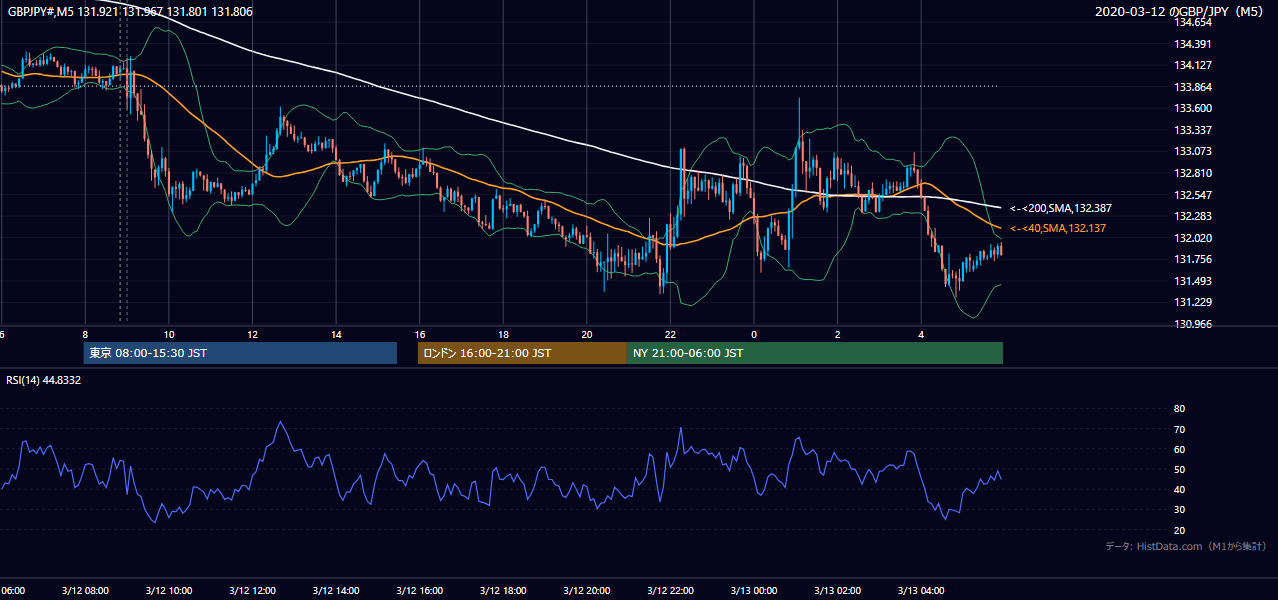Screen dimensions: 1278x600
Task: Click price axis label 134.391
Action: (1193, 44)
